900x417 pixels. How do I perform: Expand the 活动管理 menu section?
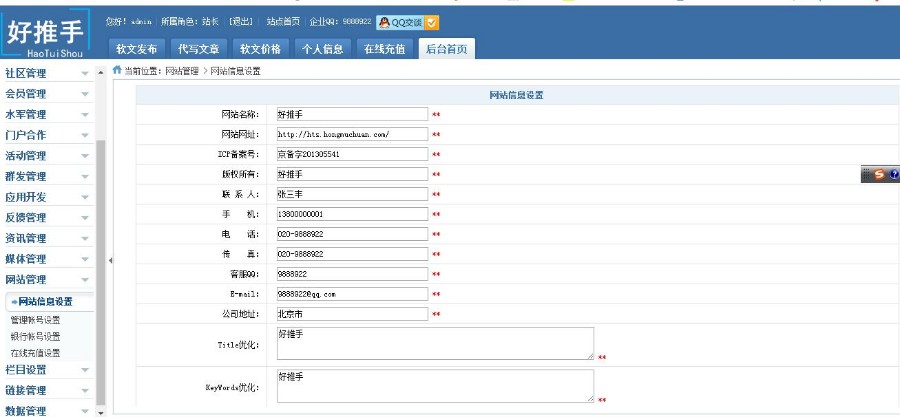[x=47, y=156]
